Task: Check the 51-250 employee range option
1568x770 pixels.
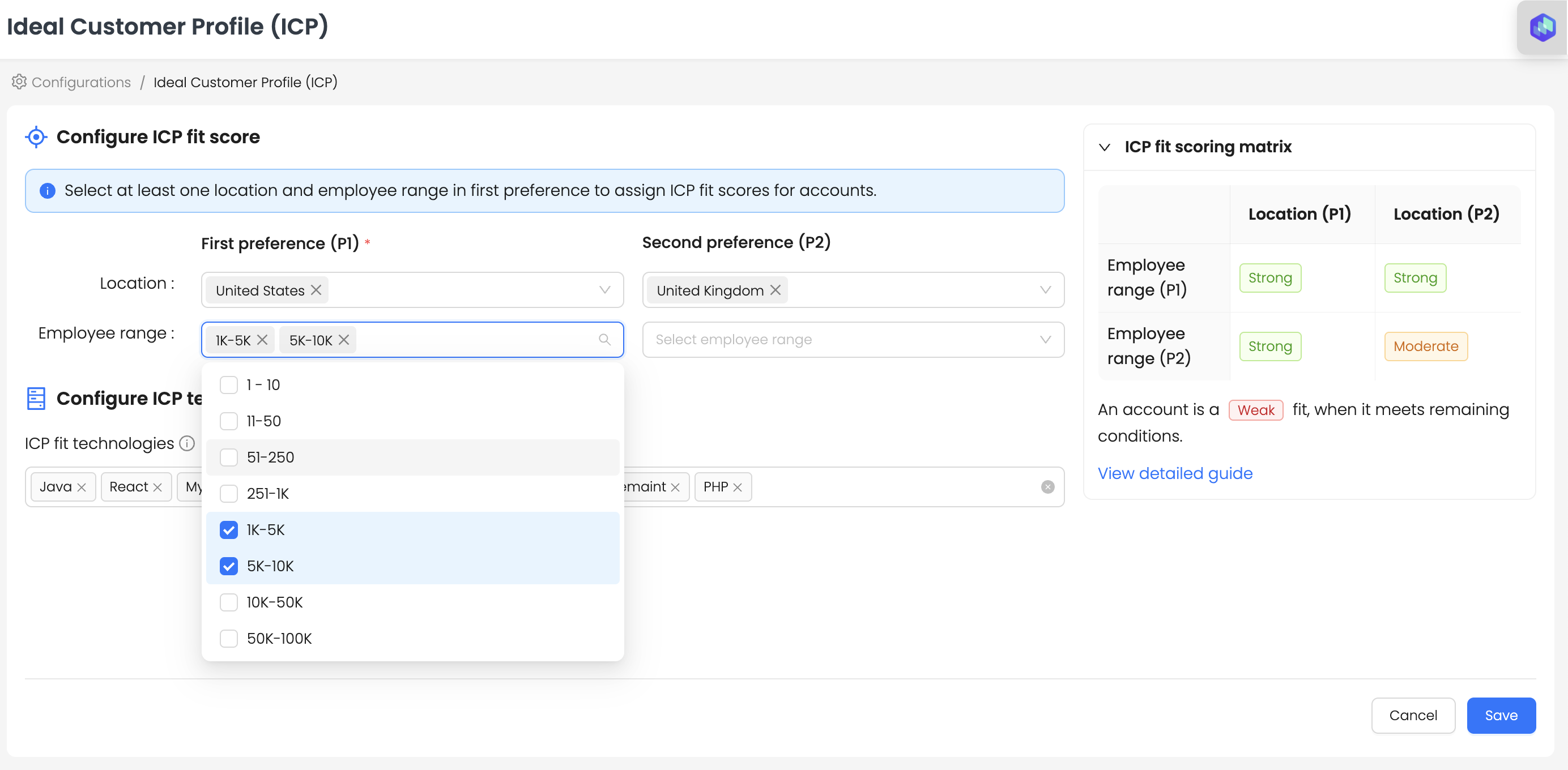Action: tap(229, 457)
